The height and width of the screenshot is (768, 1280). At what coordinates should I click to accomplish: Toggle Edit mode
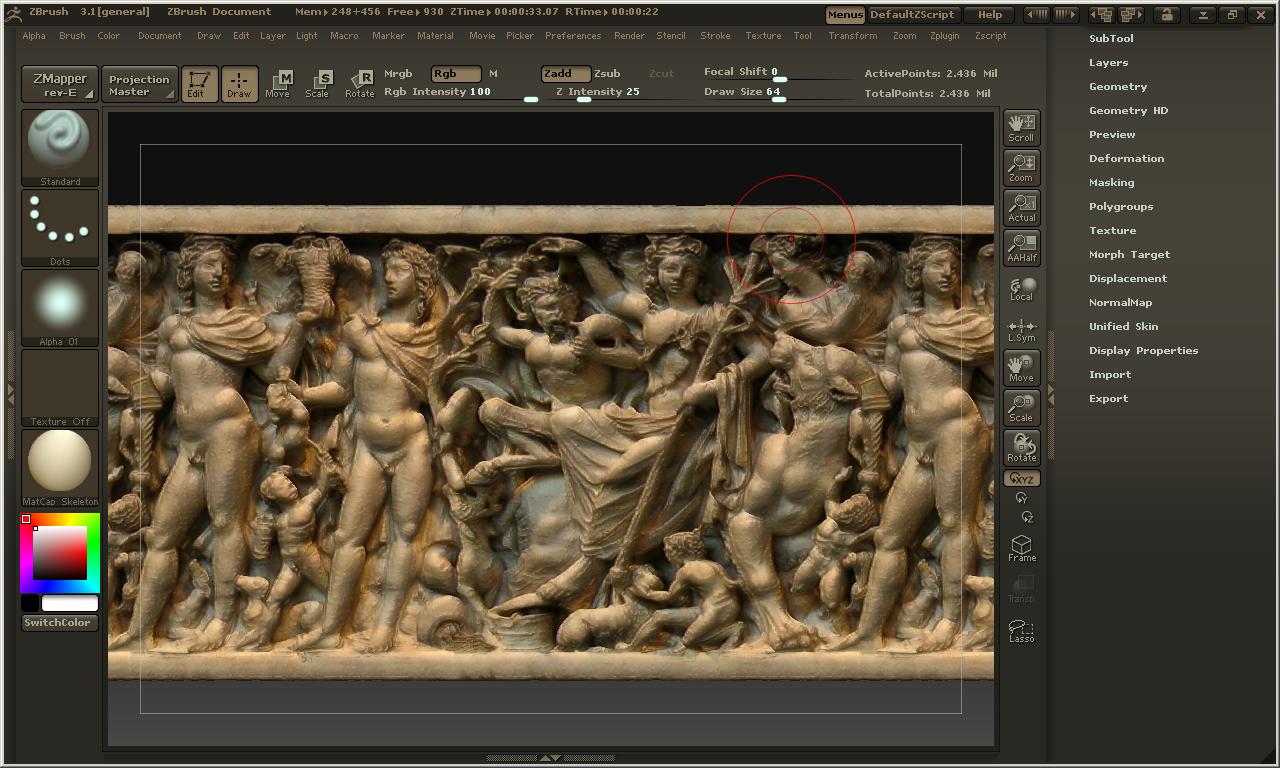tap(199, 84)
